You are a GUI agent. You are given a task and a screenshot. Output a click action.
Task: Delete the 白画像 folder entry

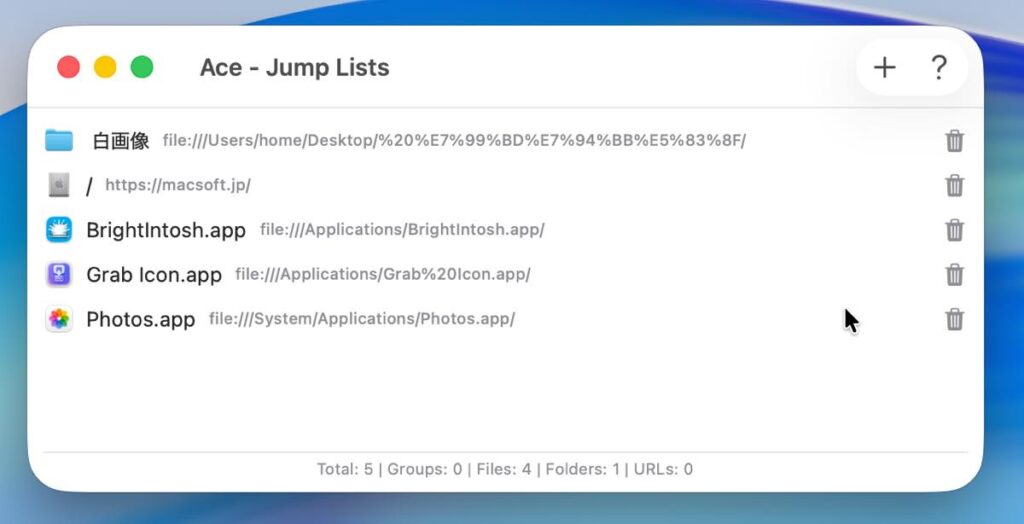point(955,141)
